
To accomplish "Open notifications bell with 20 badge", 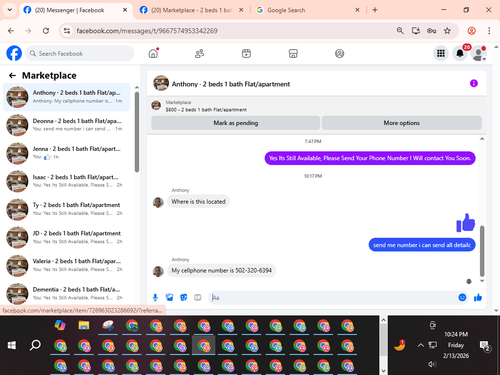I will pyautogui.click(x=460, y=53).
